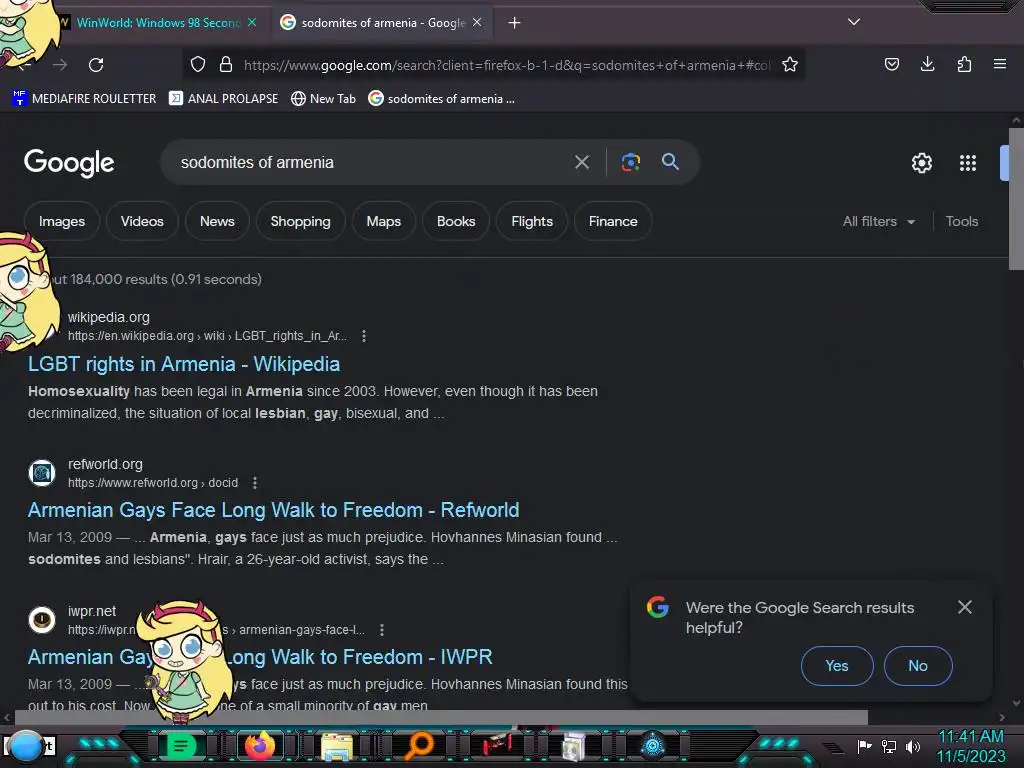Open the New Tab bookmark
This screenshot has width=1024, height=768.
tap(323, 99)
